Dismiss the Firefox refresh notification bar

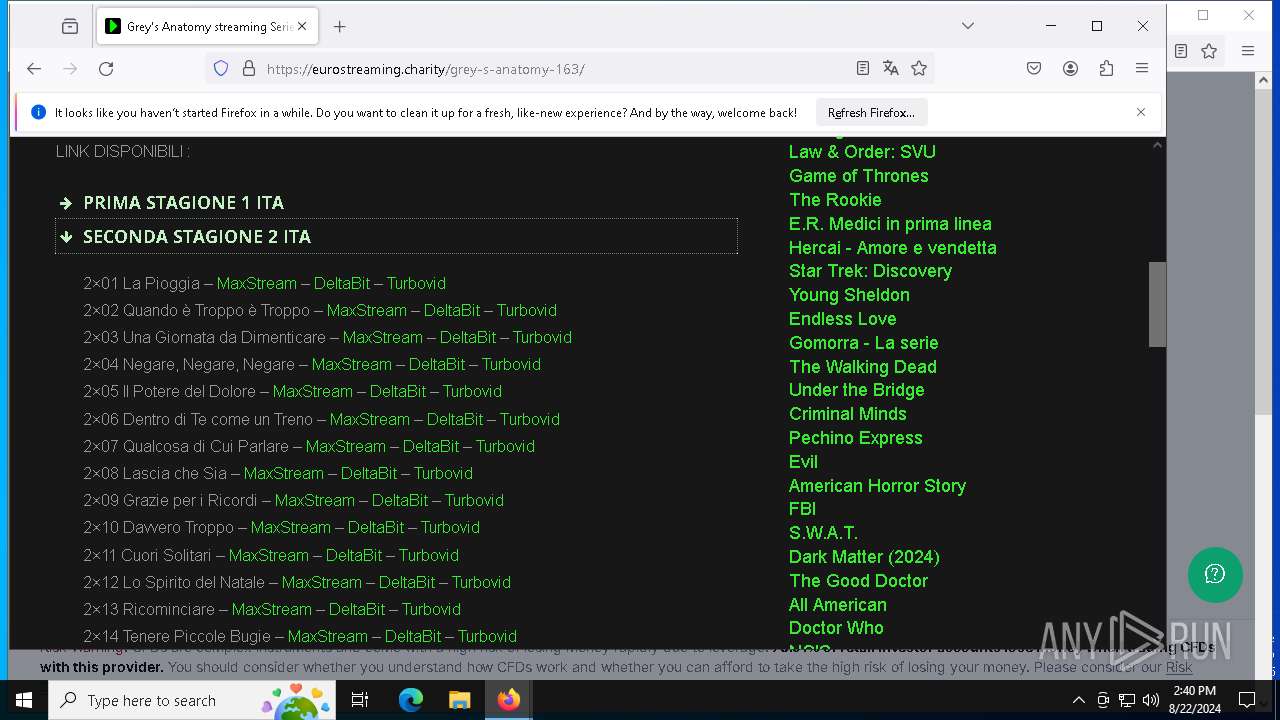point(1141,112)
